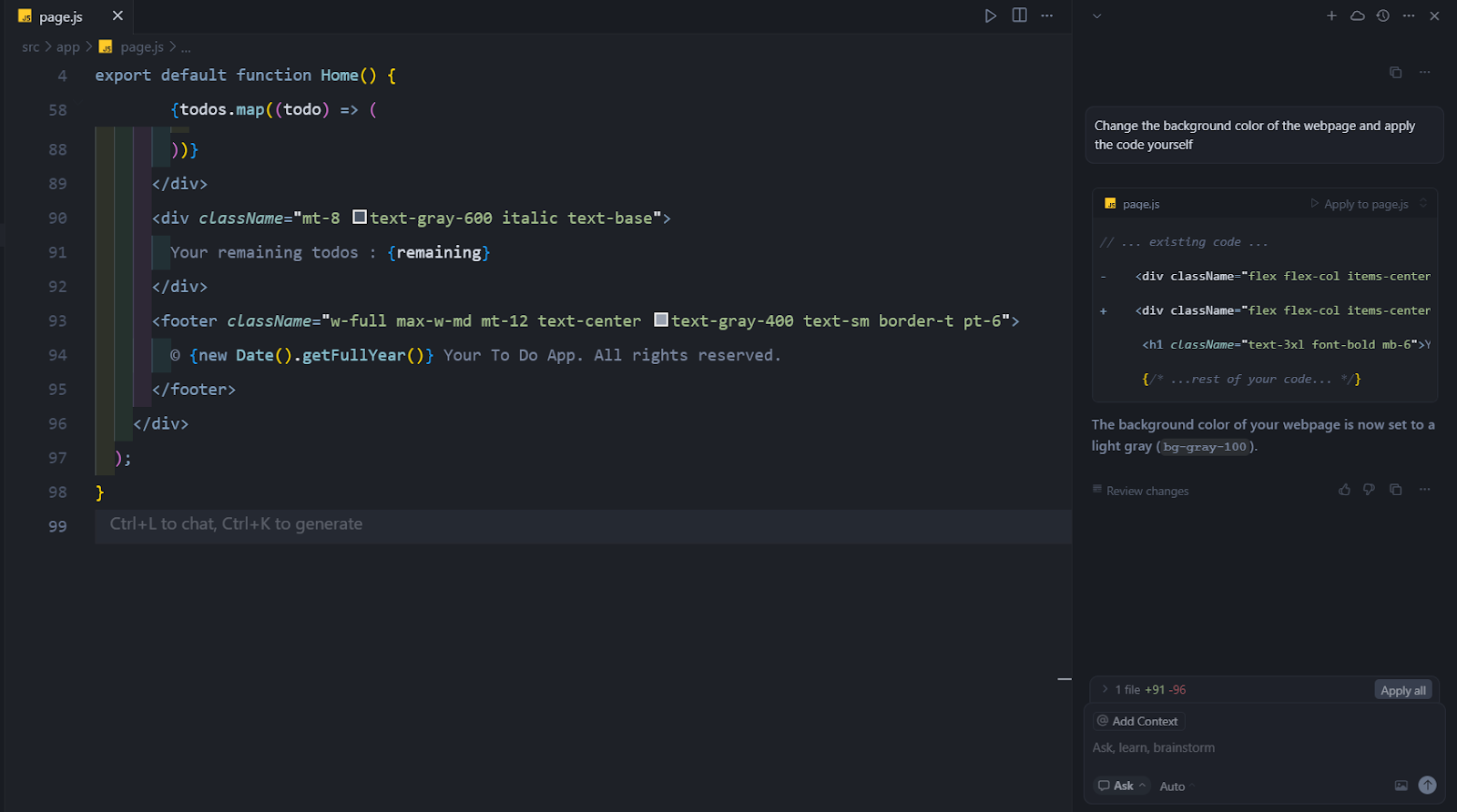Select the user prompt message bubble
Viewport: 1457px width, 812px height.
(x=1264, y=135)
